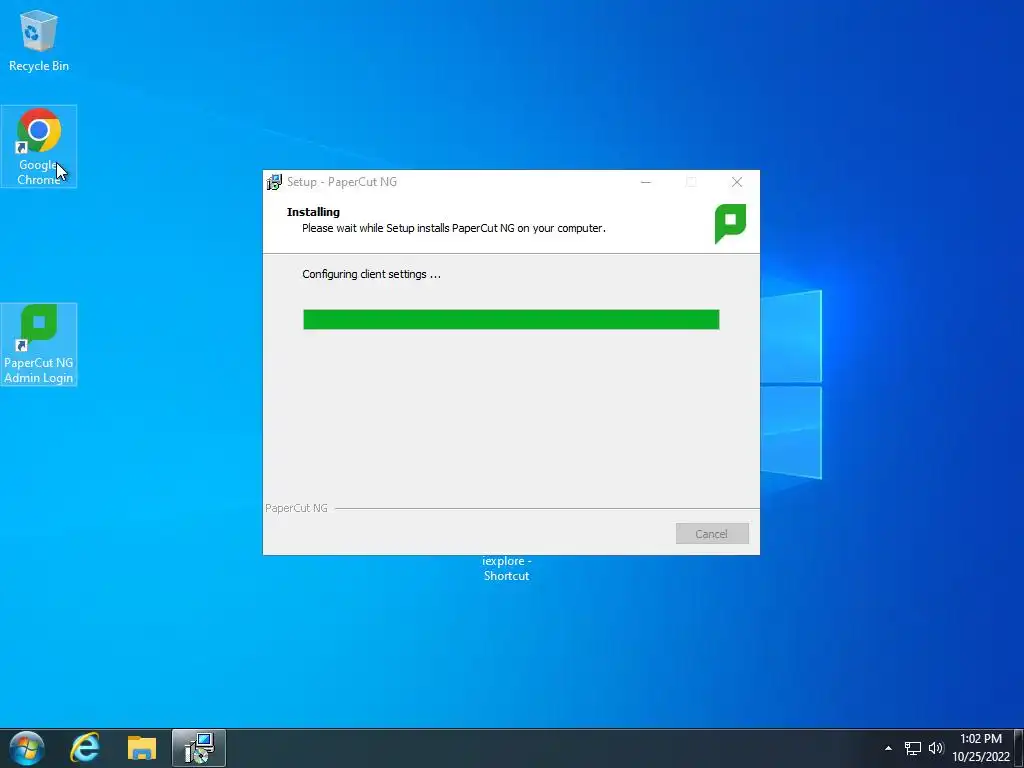Click the 'Please wait while Setup installs' message

tap(453, 229)
